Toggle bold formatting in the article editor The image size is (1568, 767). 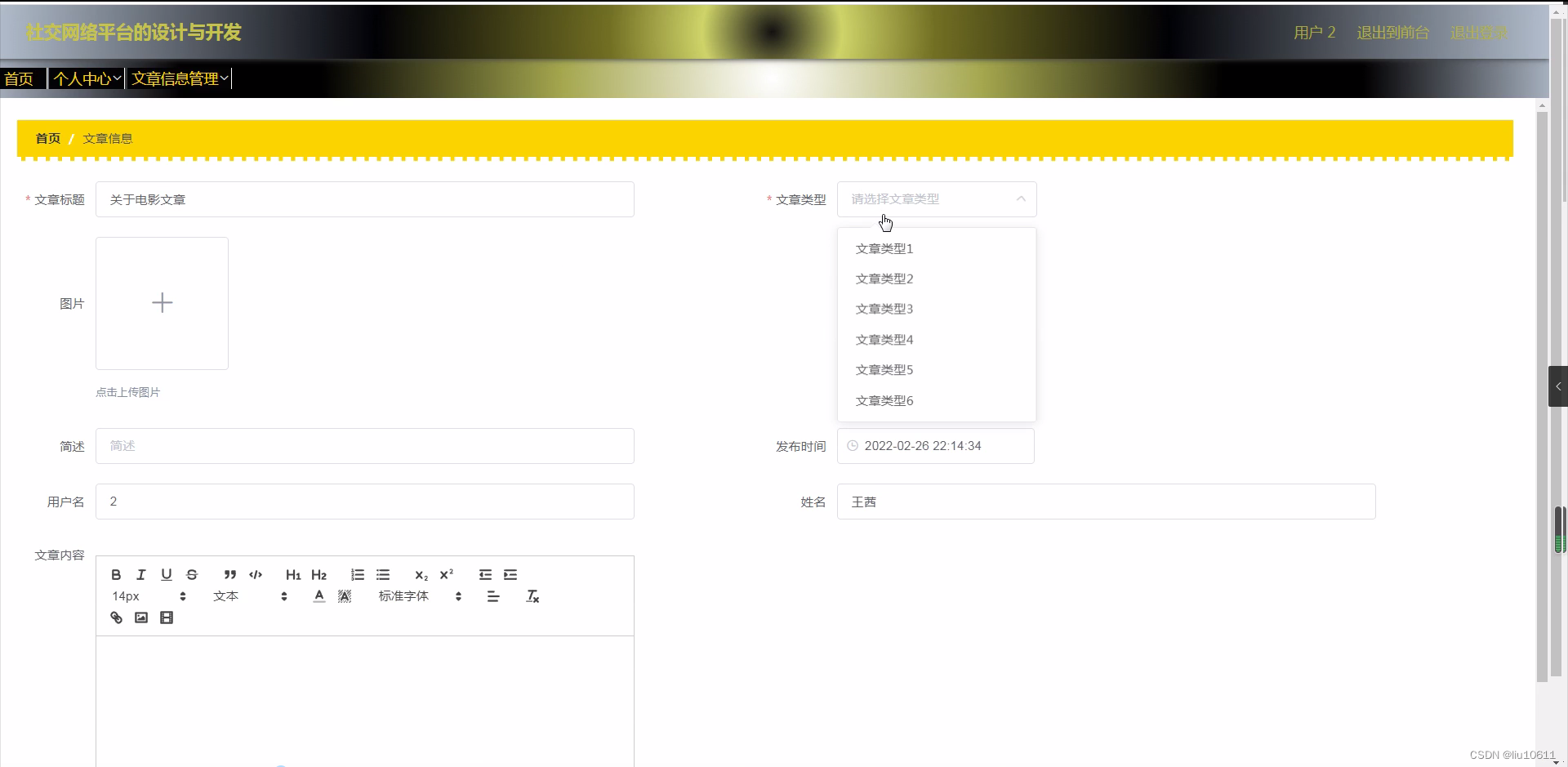pos(116,574)
